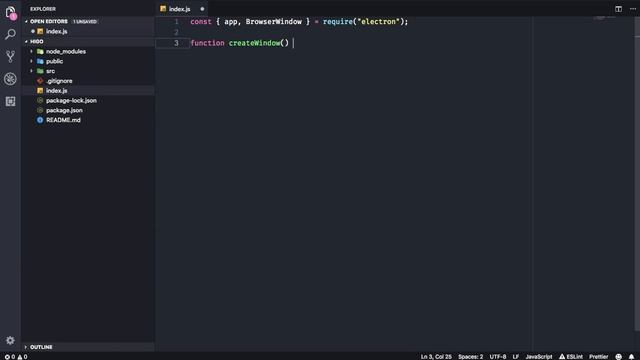The width and height of the screenshot is (640, 360).
Task: Click the src folder icon
Action: [x=40, y=71]
